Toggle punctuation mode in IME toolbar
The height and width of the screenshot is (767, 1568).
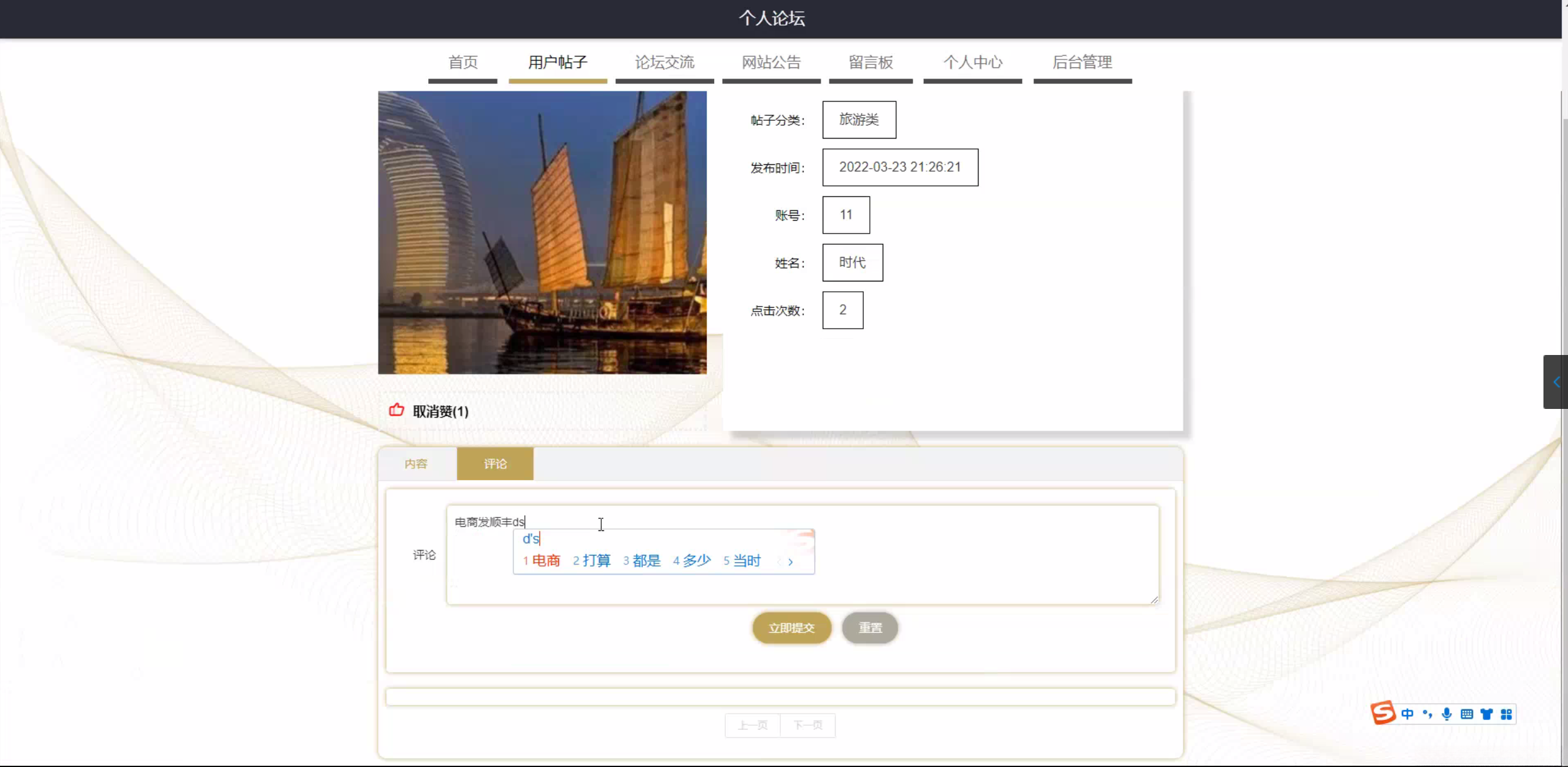(1427, 714)
